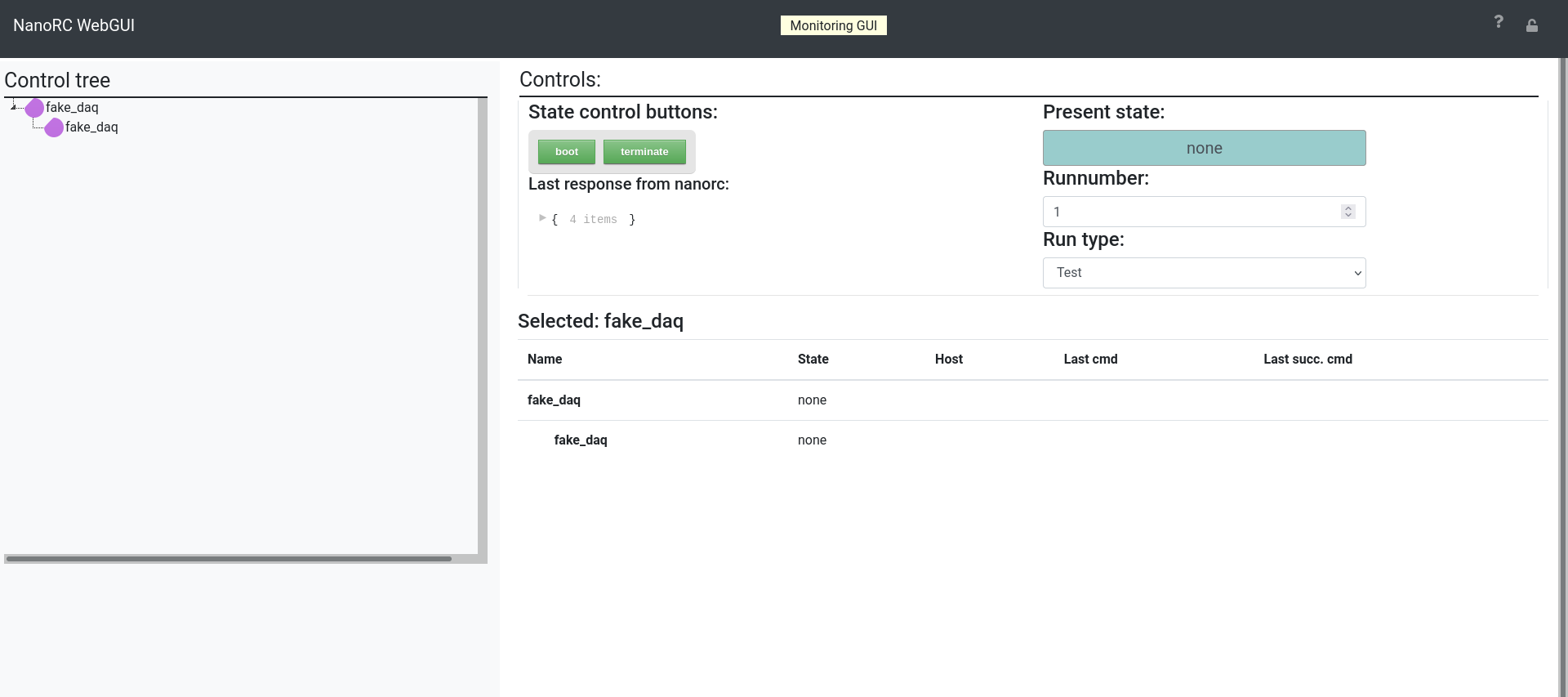
Task: Open the help question mark icon
Action: [1498, 22]
